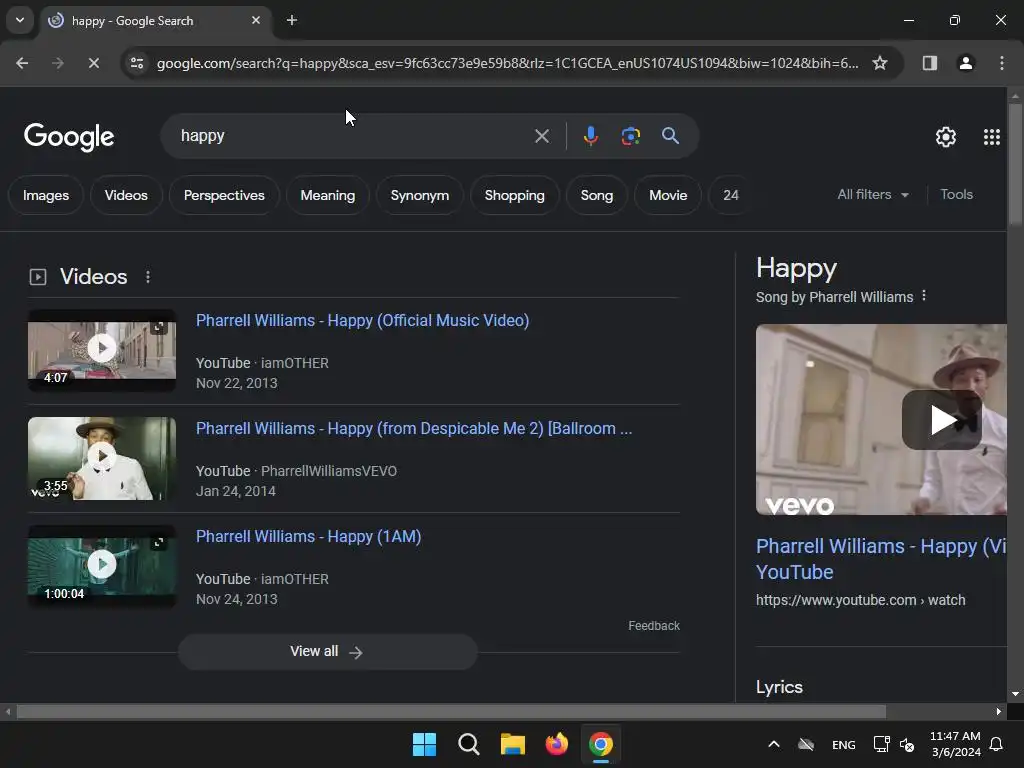Stop loading the page
This screenshot has height=768, width=1024.
93,63
